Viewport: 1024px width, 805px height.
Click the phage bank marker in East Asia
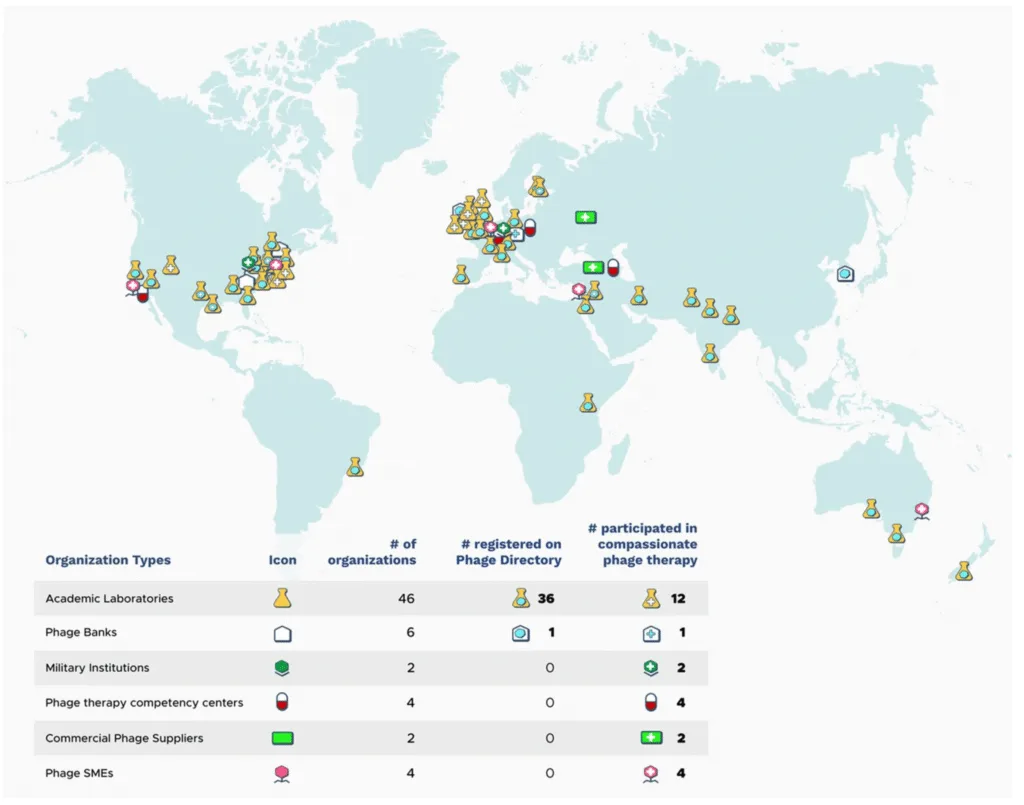coord(845,273)
